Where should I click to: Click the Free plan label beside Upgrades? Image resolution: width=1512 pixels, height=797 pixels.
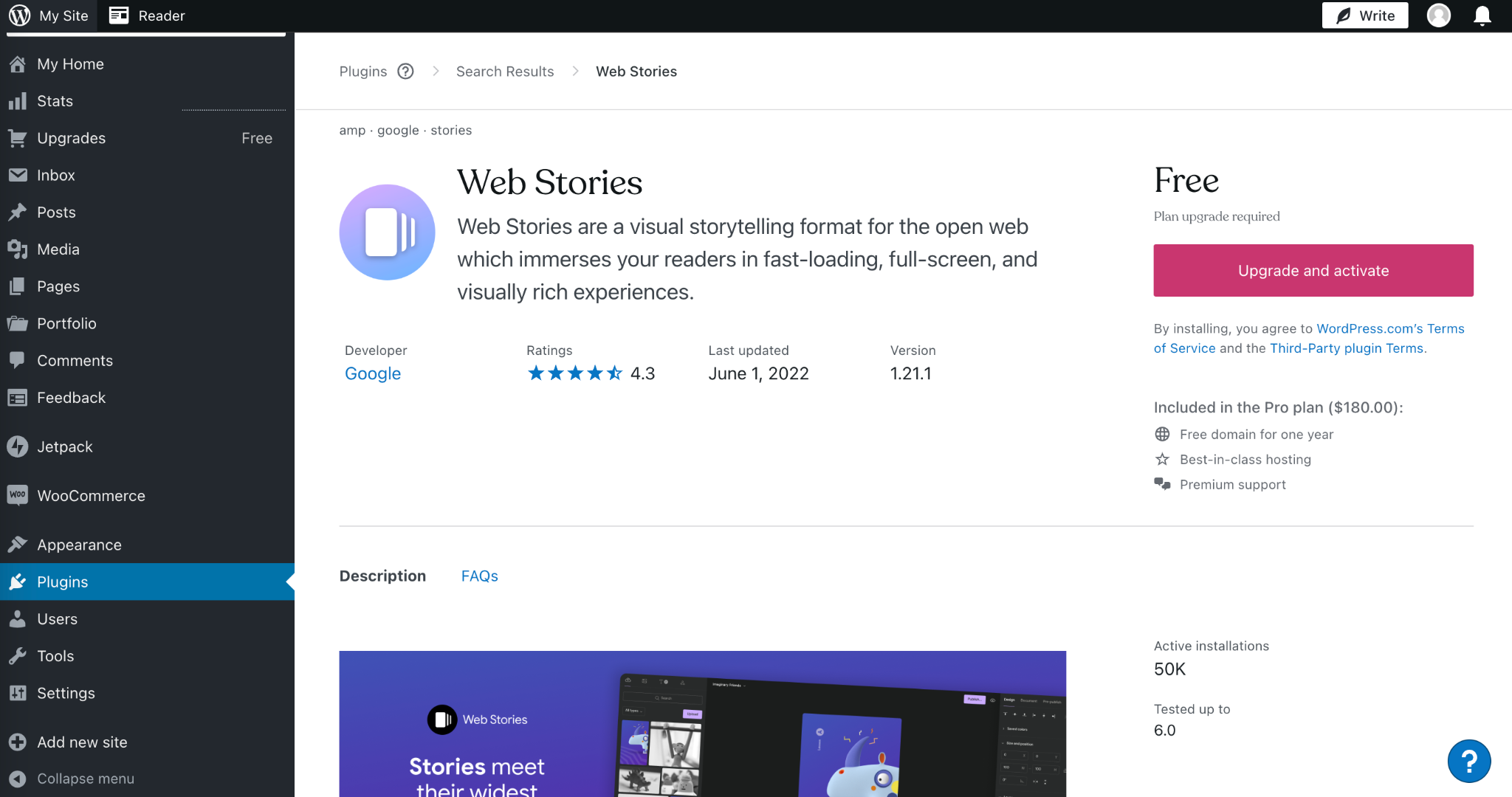[x=257, y=138]
